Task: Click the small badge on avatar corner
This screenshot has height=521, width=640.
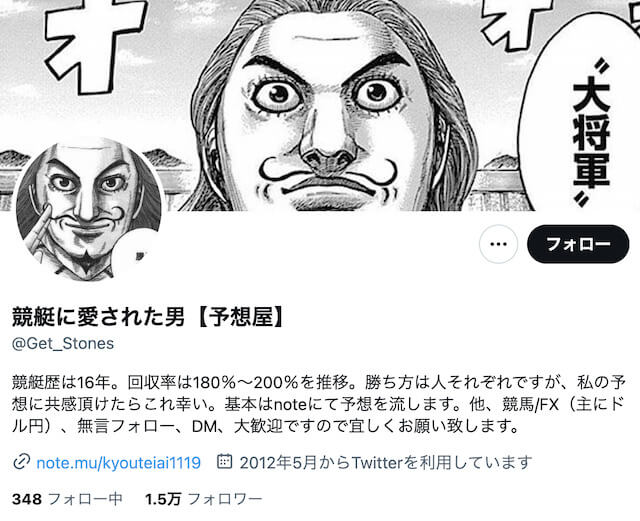Action: tap(137, 255)
